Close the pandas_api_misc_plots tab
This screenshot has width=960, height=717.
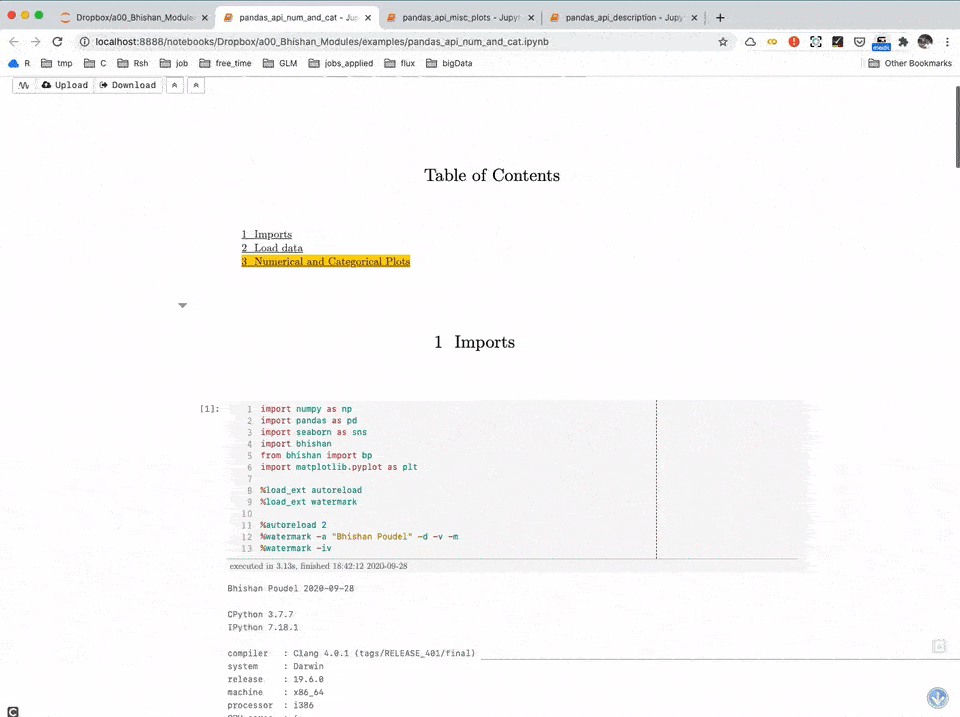pyautogui.click(x=531, y=18)
